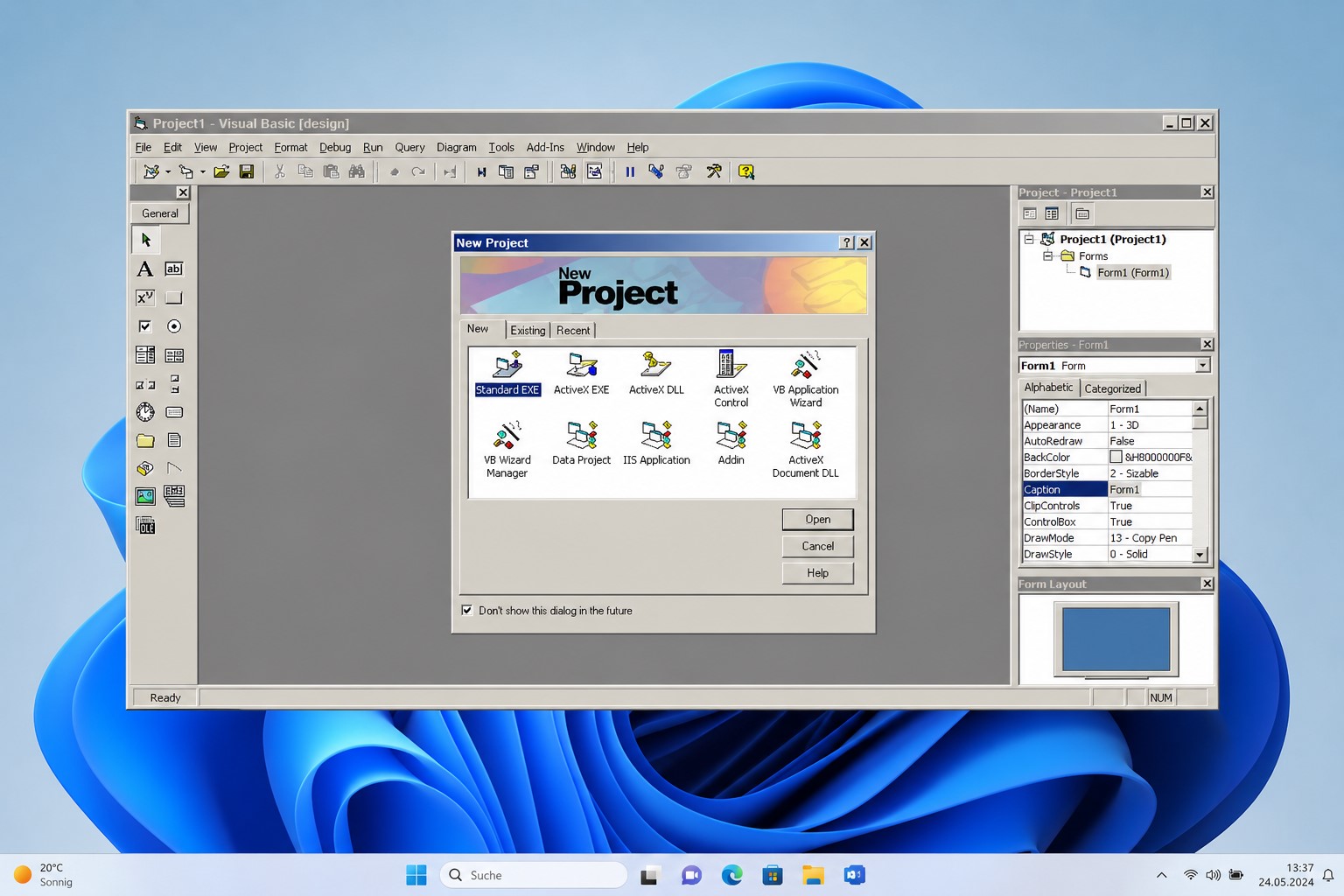Select the CommandButton control in toolbox
This screenshot has width=1344, height=896.
point(174,297)
